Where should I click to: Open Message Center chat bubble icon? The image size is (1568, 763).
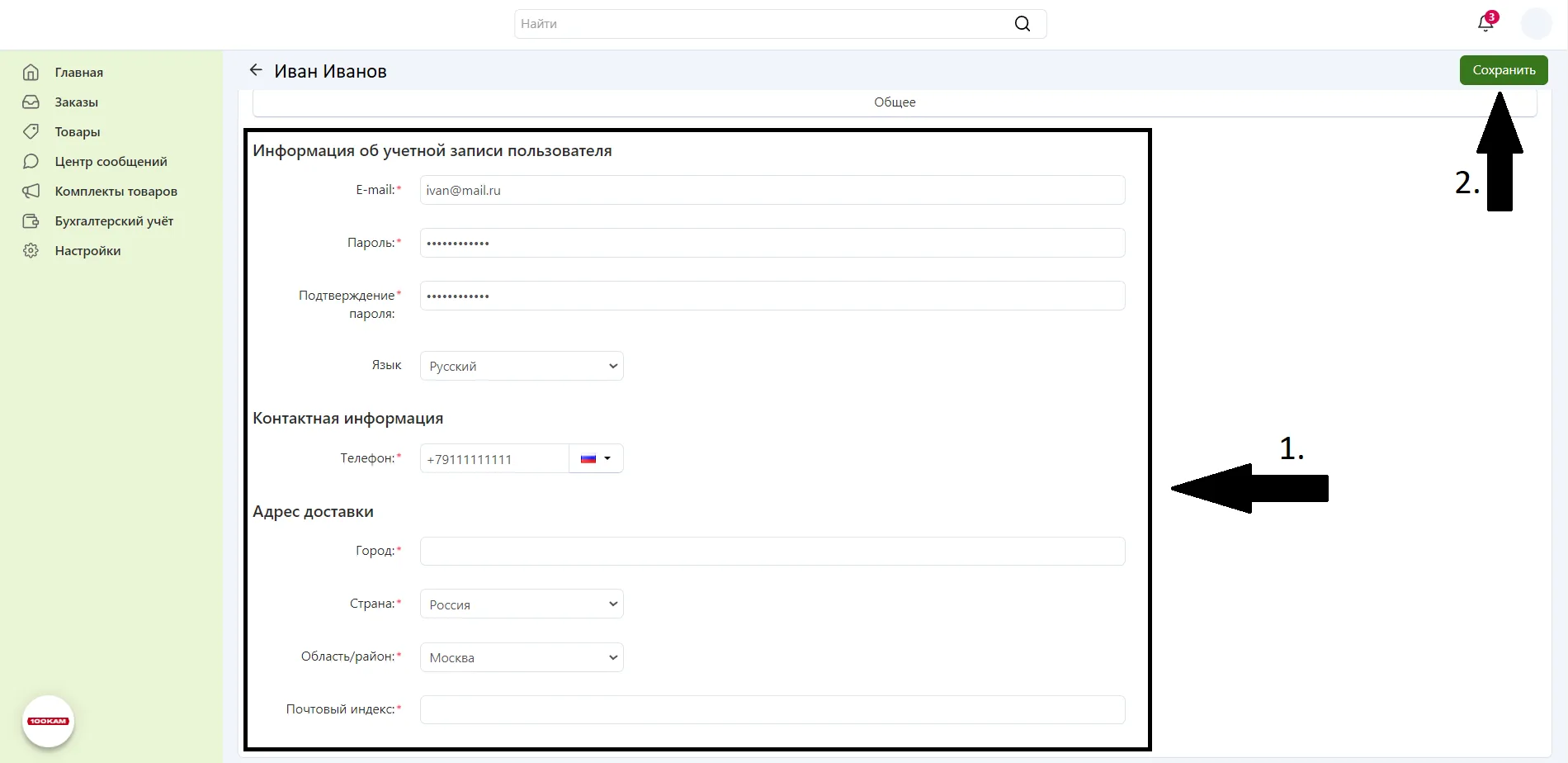point(31,162)
